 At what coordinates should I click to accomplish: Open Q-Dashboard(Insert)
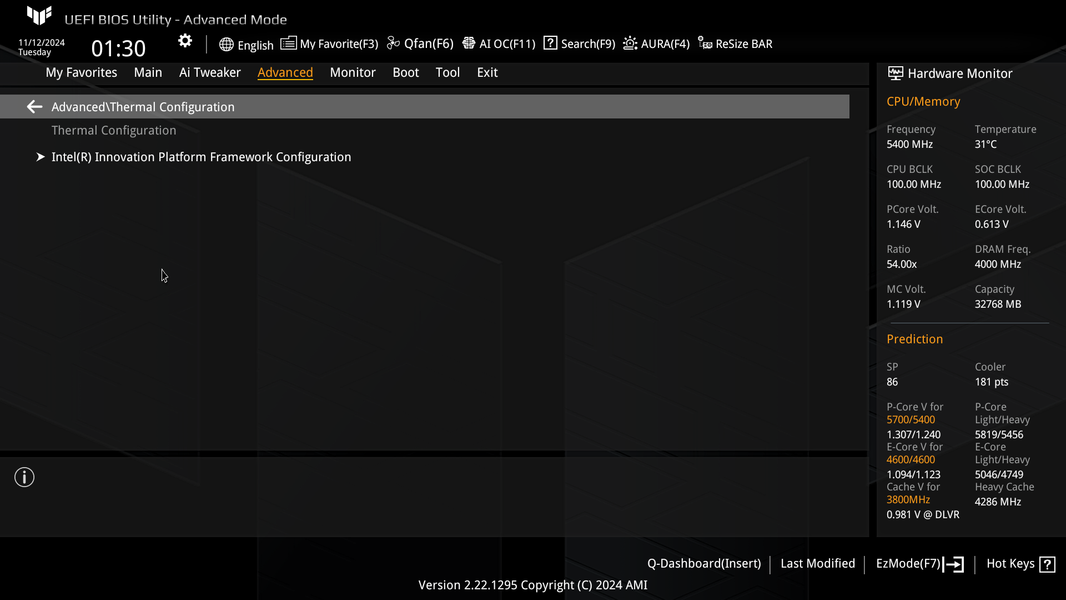[704, 563]
